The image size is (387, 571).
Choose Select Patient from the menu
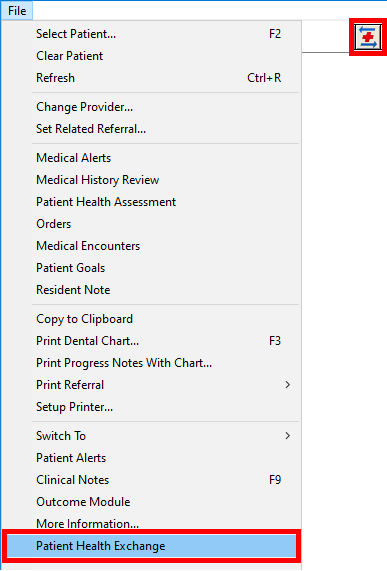click(x=151, y=34)
